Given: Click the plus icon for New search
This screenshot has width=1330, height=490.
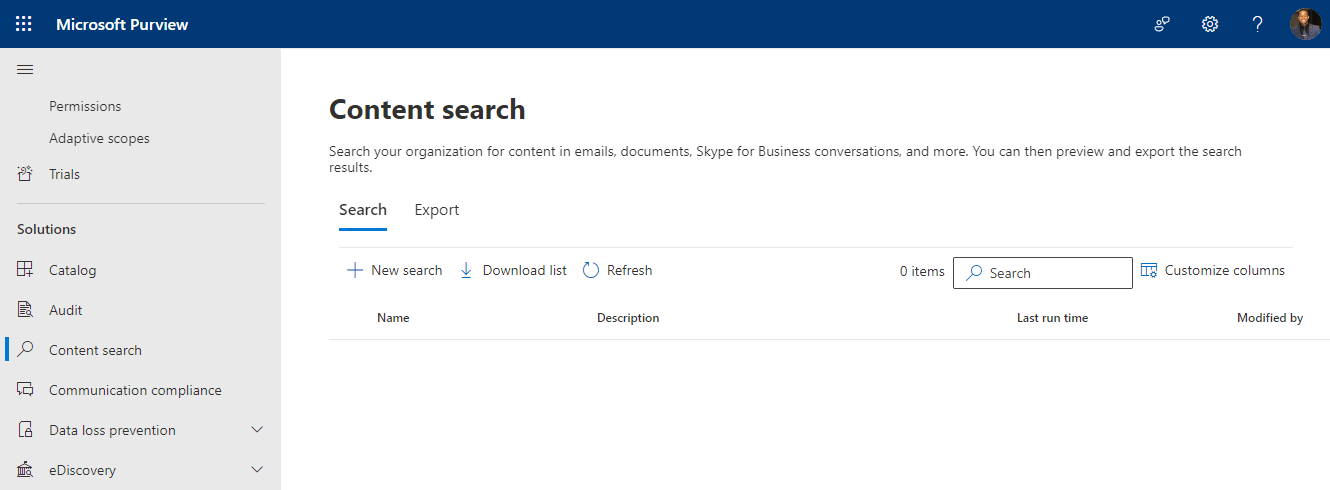Looking at the screenshot, I should [354, 270].
